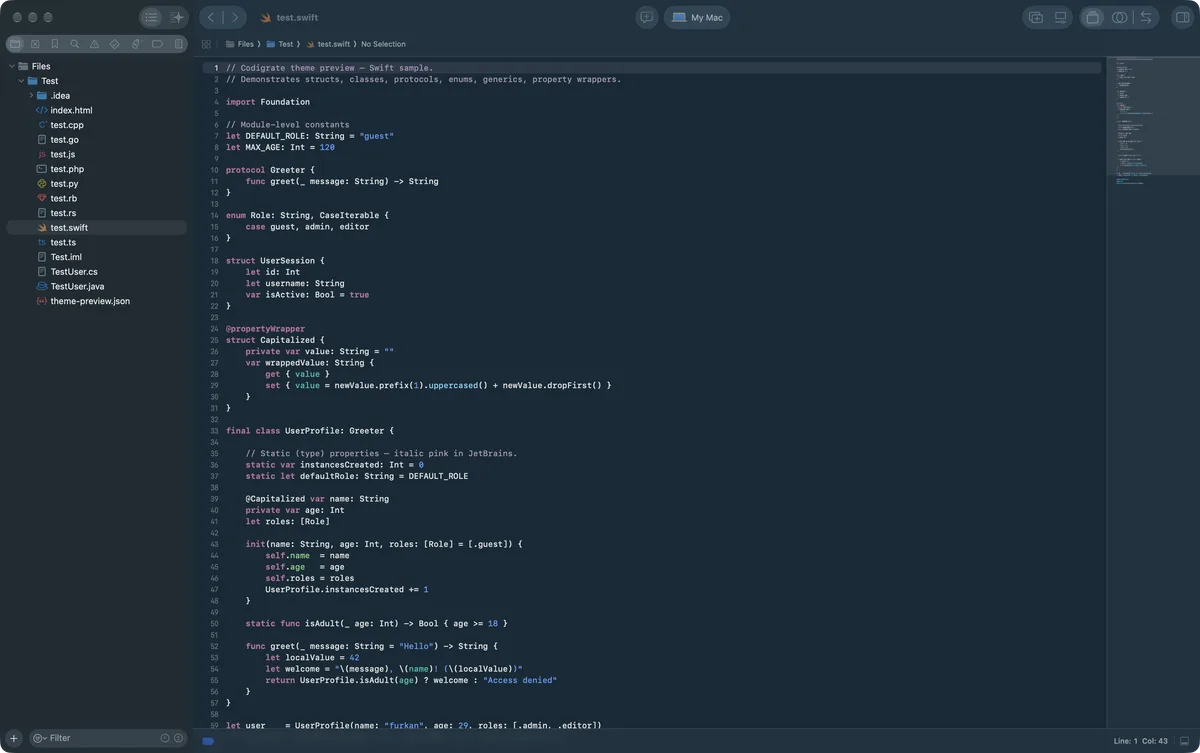Open the Bookmark navigator tab
1200x753 pixels.
(x=55, y=44)
